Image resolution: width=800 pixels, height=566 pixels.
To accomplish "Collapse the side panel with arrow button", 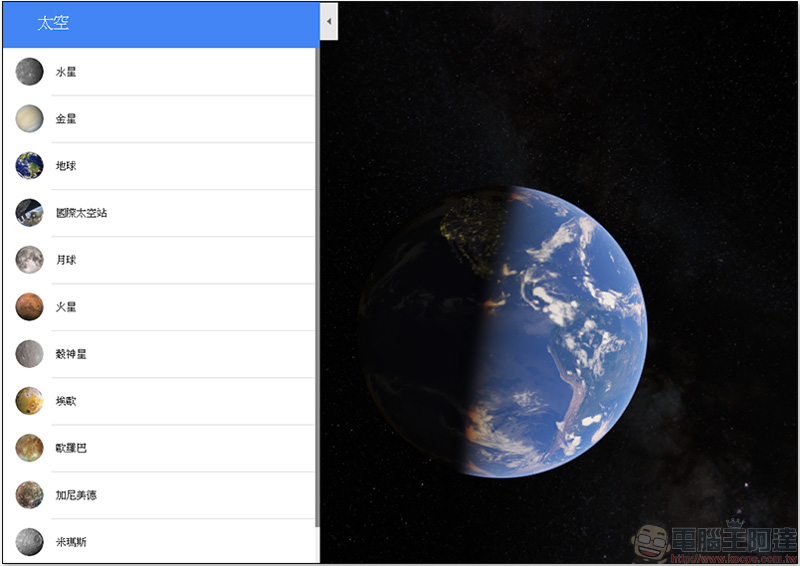I will tap(329, 21).
